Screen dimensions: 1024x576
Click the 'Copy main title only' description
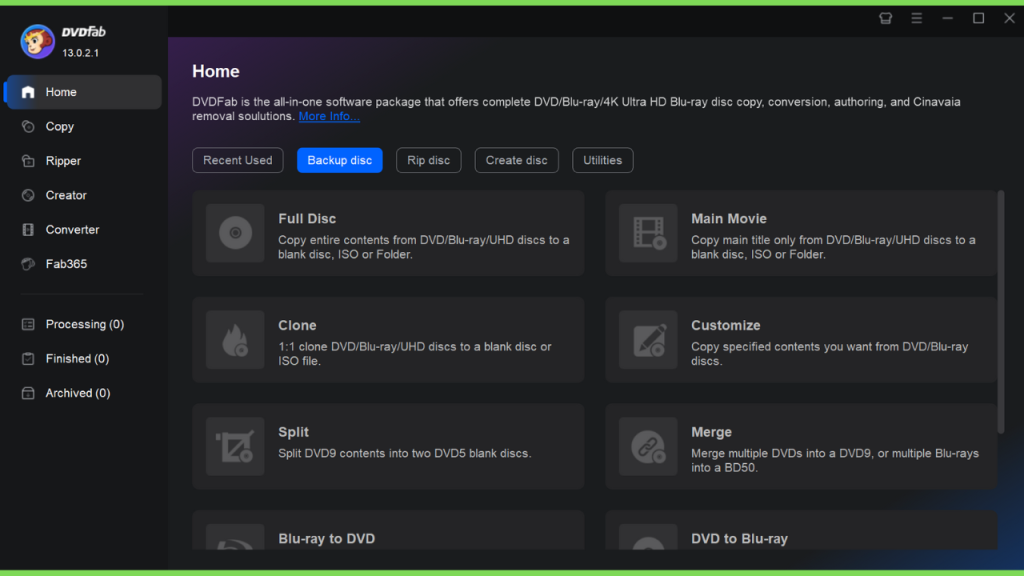coord(833,247)
